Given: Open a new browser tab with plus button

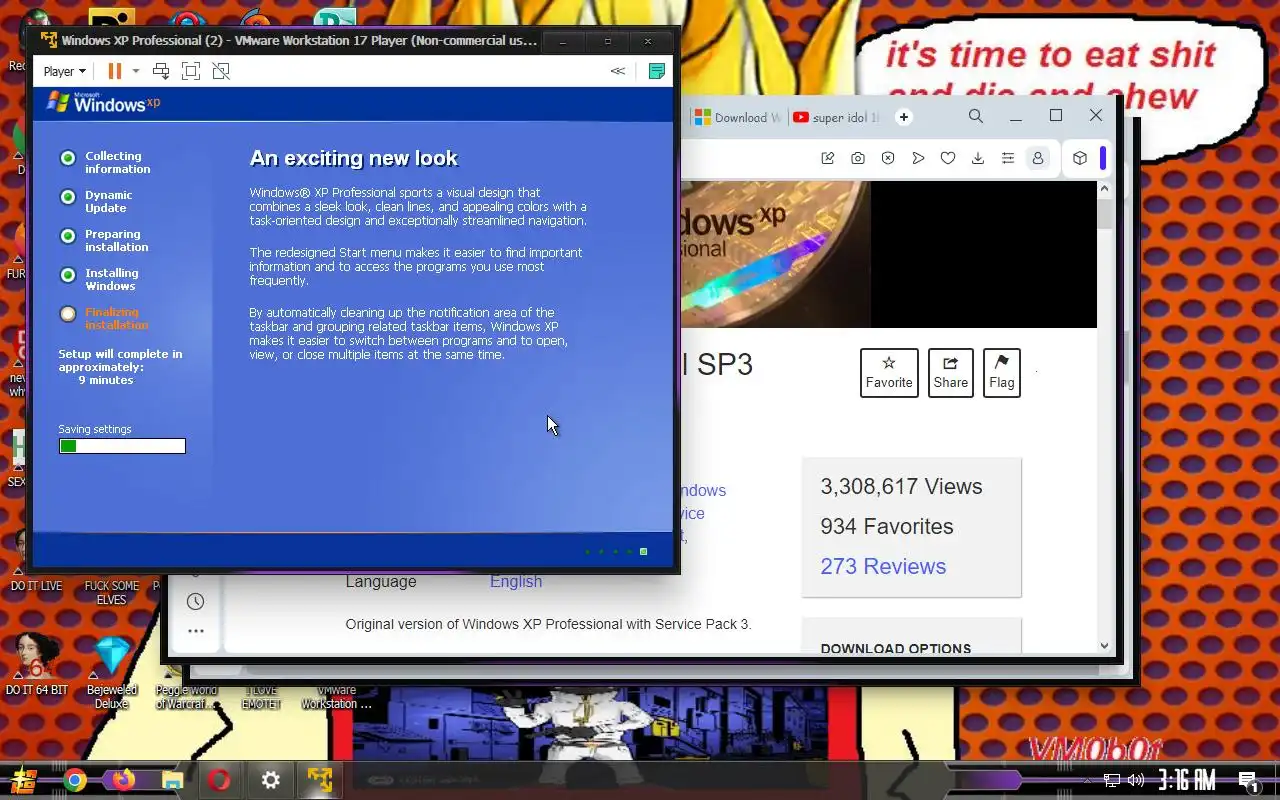Looking at the screenshot, I should (904, 117).
